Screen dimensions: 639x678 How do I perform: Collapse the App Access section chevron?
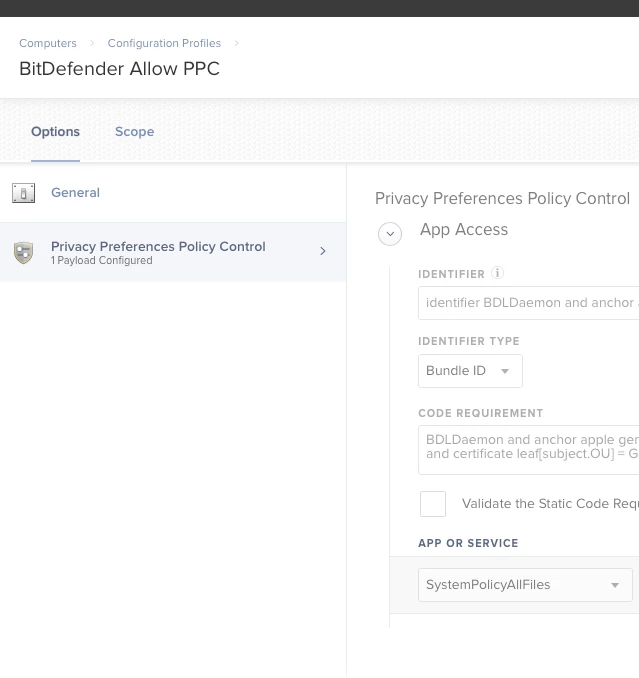point(390,234)
